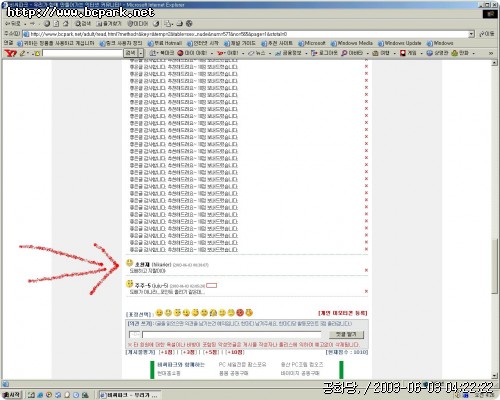Screen dimensions: 500x400
Task: Open the 뉴스 news item on Yahoo toolbar
Action: coord(257,53)
